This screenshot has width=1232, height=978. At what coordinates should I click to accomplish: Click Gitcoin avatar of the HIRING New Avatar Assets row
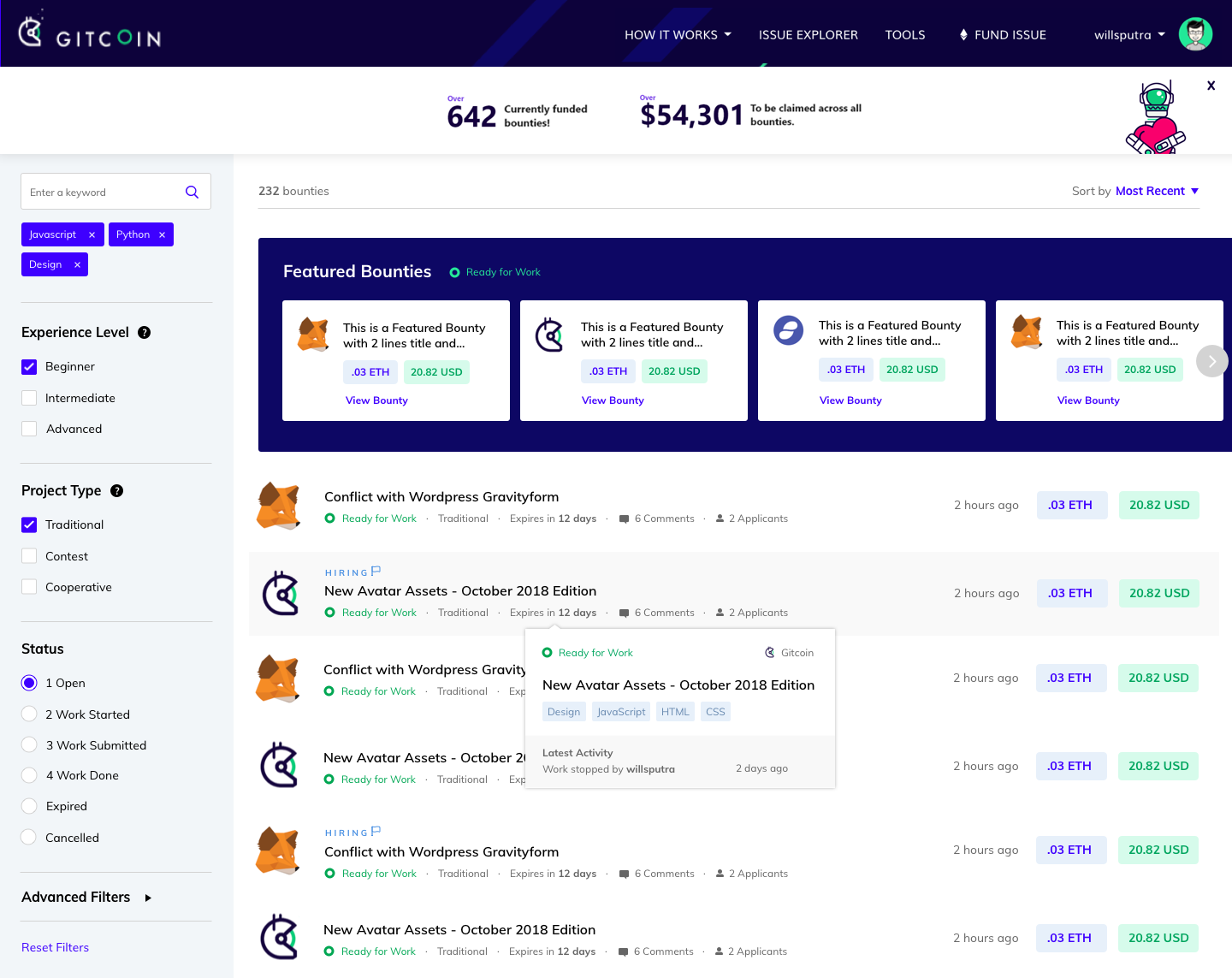click(x=281, y=593)
